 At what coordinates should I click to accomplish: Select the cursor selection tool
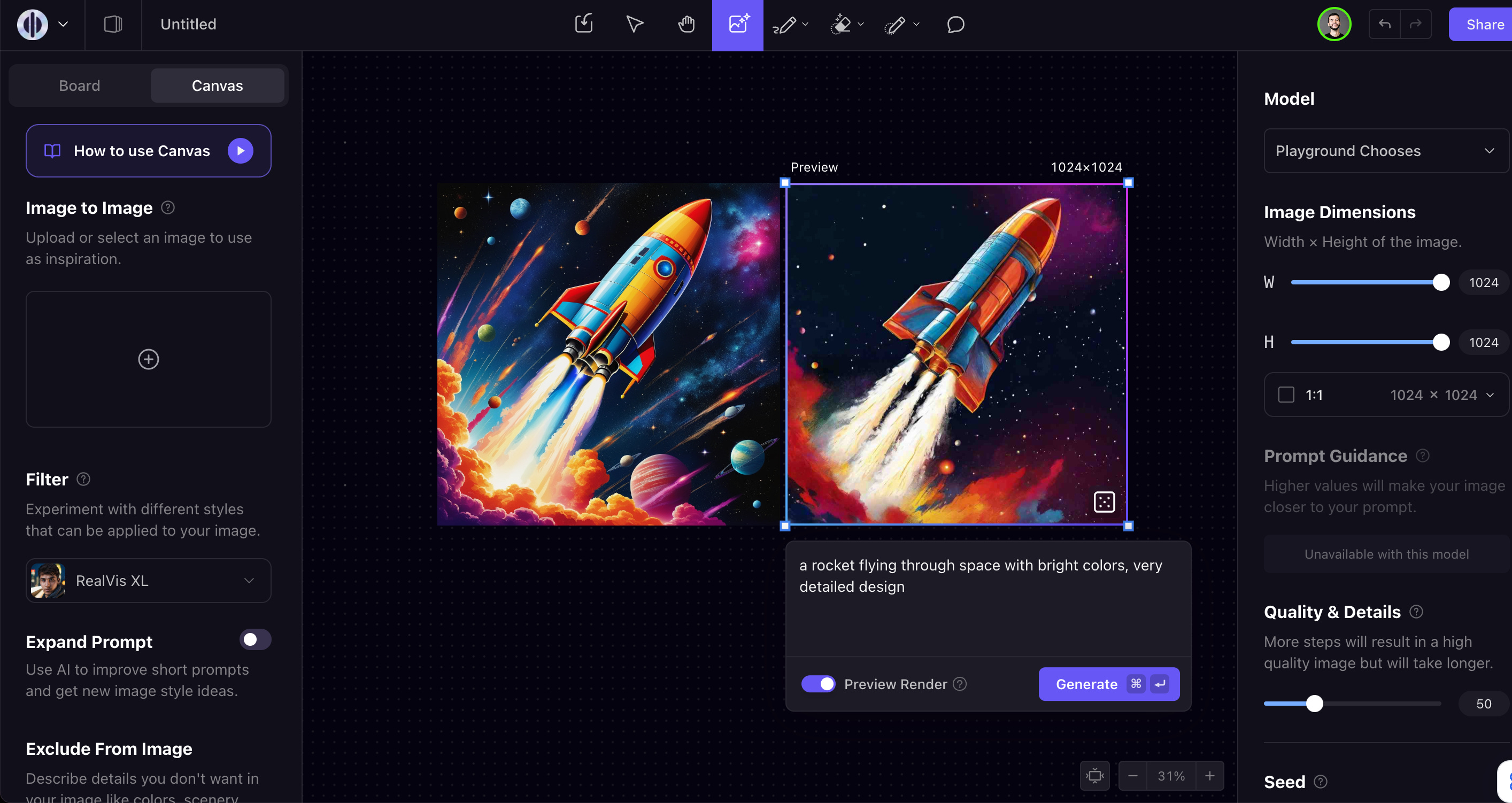[x=634, y=24]
